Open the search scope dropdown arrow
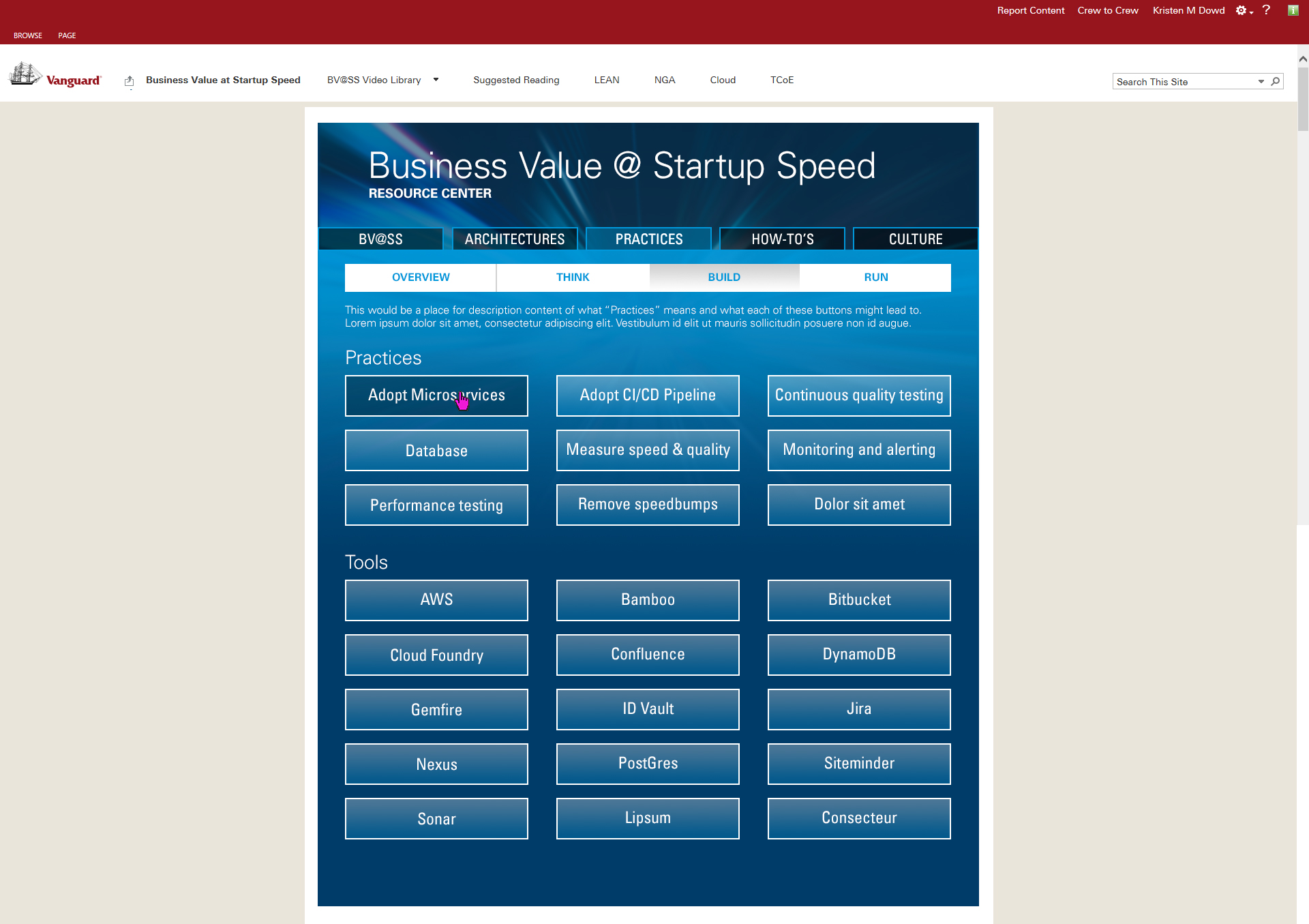This screenshot has width=1309, height=924. (1261, 82)
